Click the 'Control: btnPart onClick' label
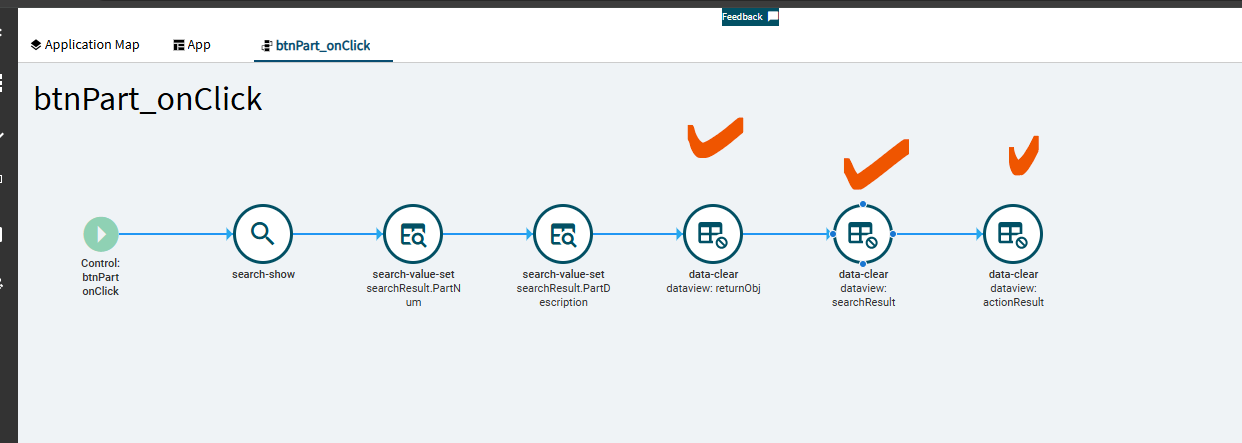This screenshot has height=443, width=1242. 101,277
